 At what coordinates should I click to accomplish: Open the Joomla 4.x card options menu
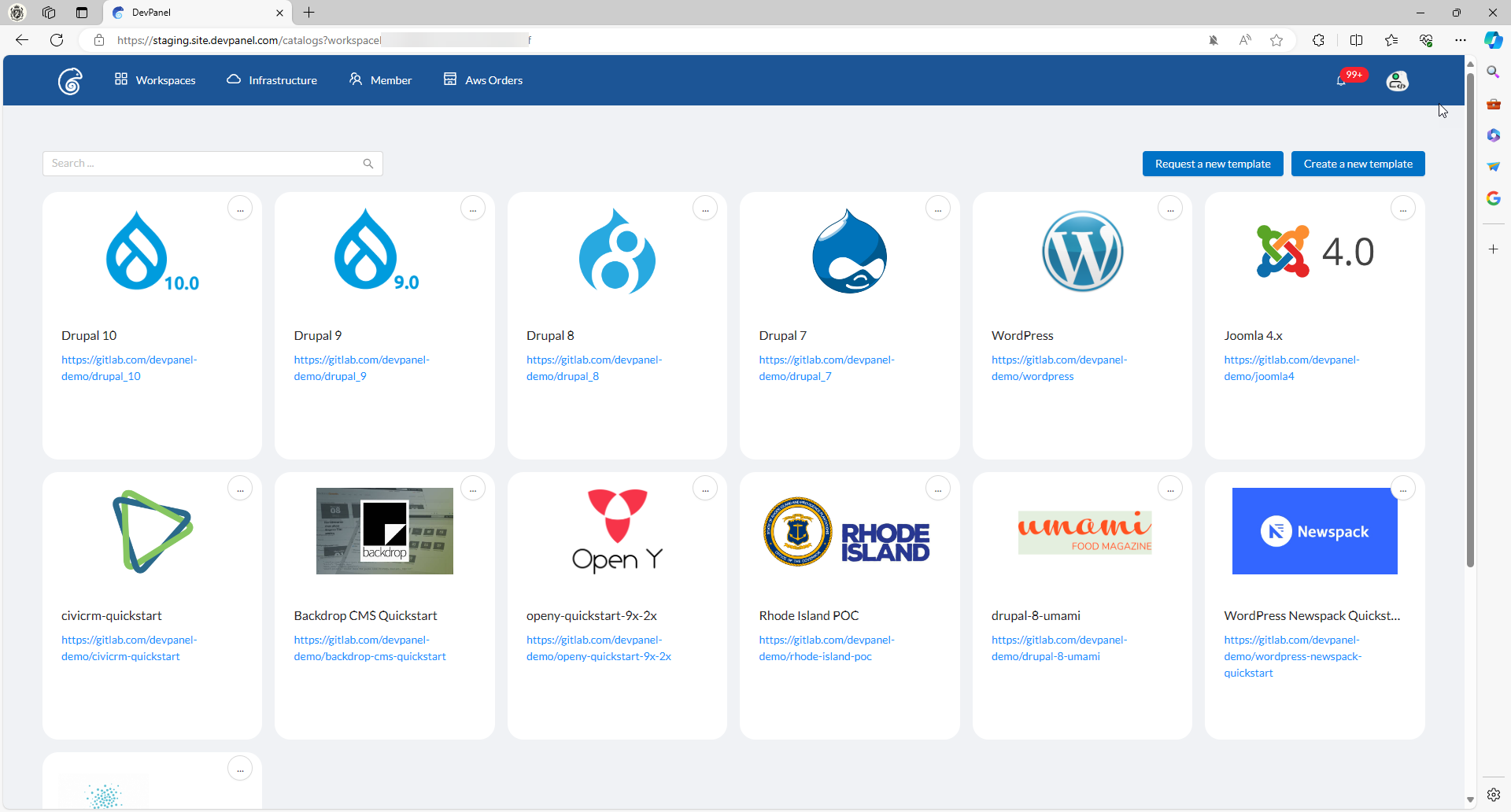pyautogui.click(x=1402, y=209)
